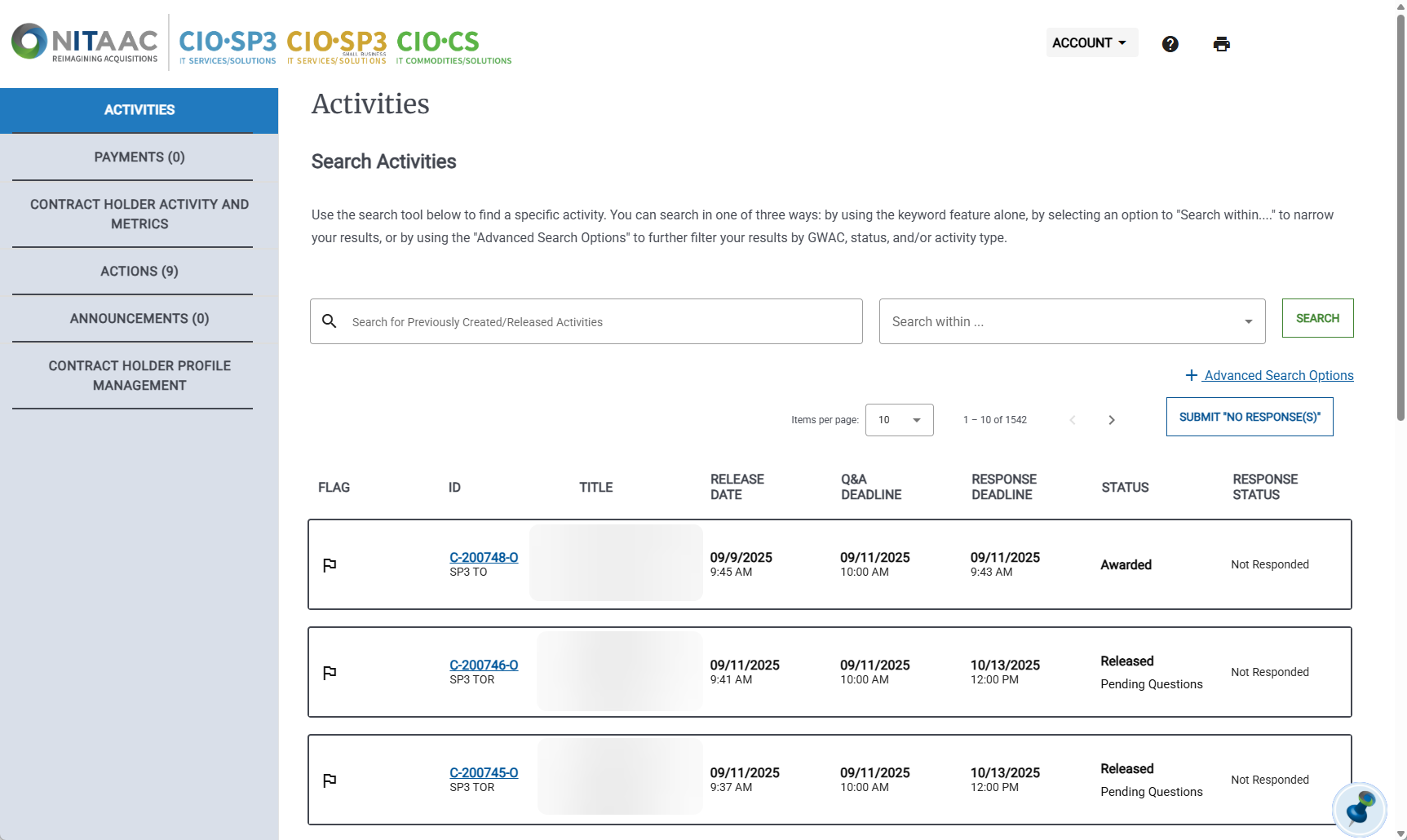Click the print icon in the header
This screenshot has height=840, width=1407.
click(1221, 44)
